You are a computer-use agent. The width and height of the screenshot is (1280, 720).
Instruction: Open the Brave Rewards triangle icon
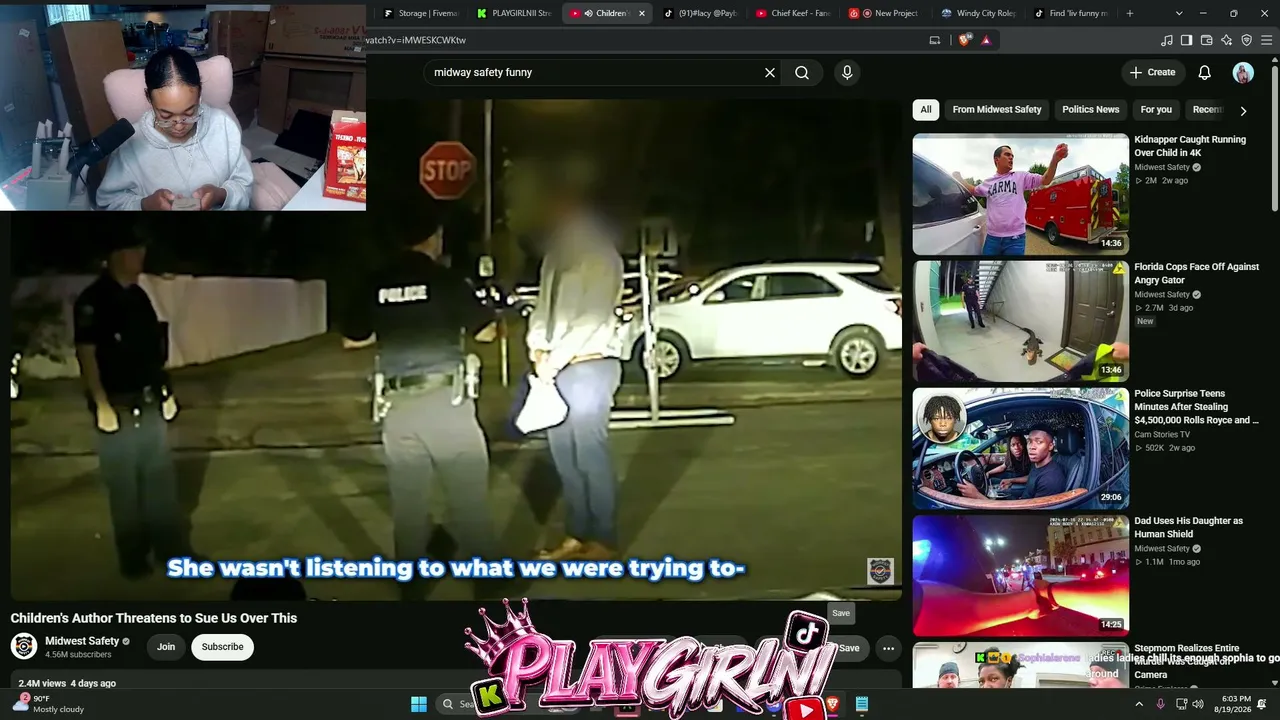pyautogui.click(x=986, y=40)
